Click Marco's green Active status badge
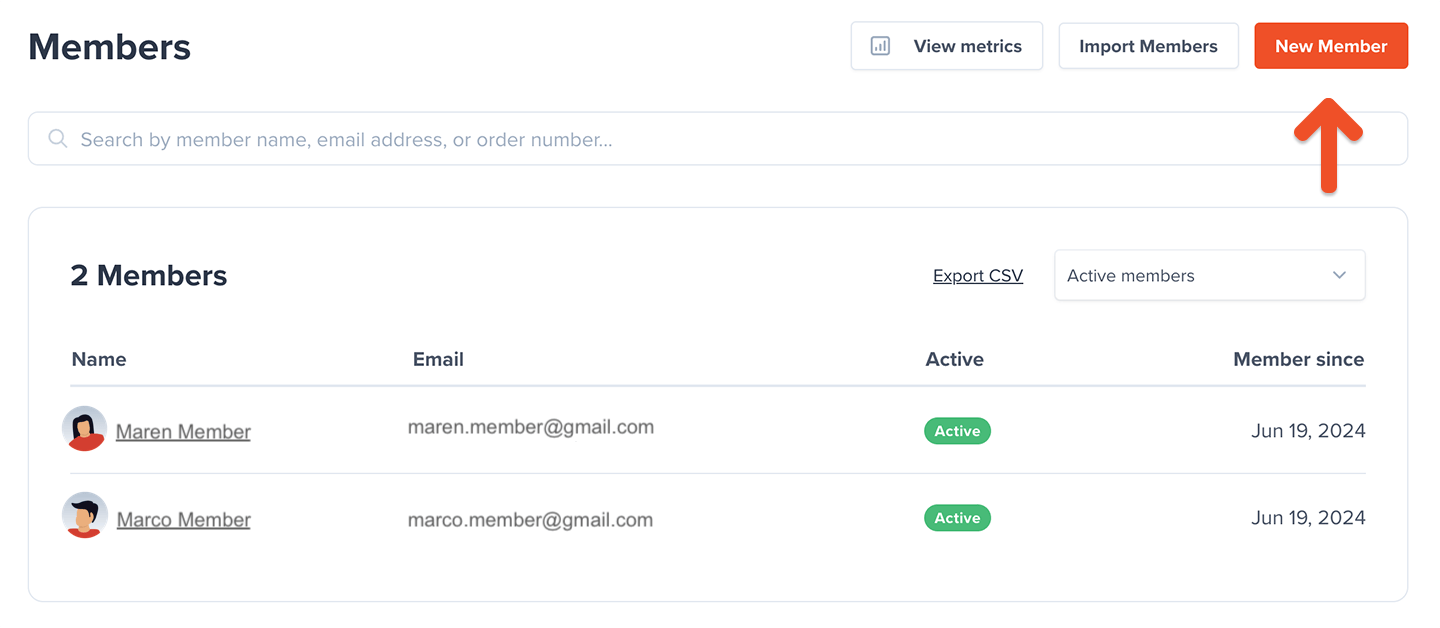The image size is (1440, 628). tap(957, 518)
